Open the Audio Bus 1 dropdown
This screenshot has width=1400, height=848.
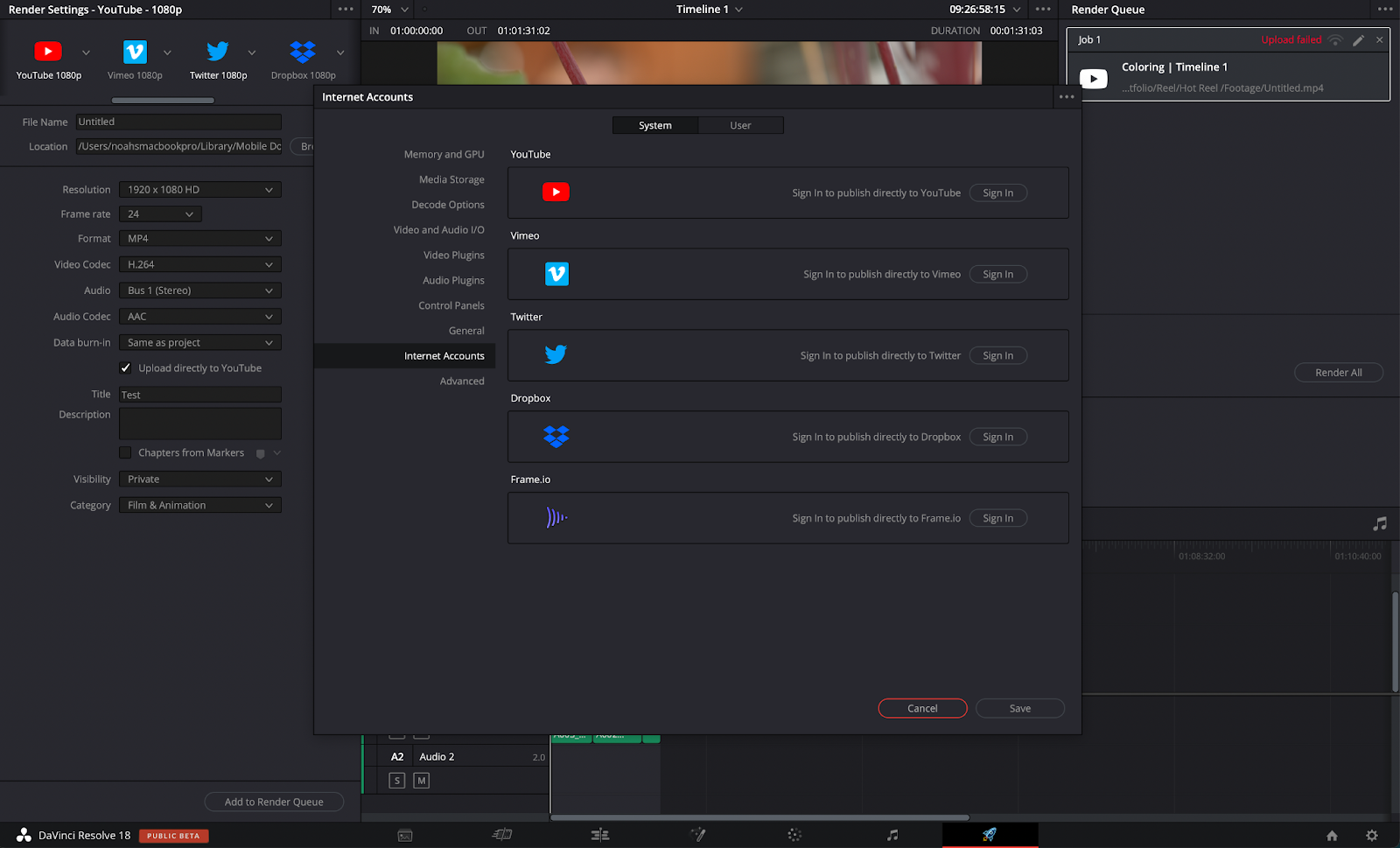[200, 291]
